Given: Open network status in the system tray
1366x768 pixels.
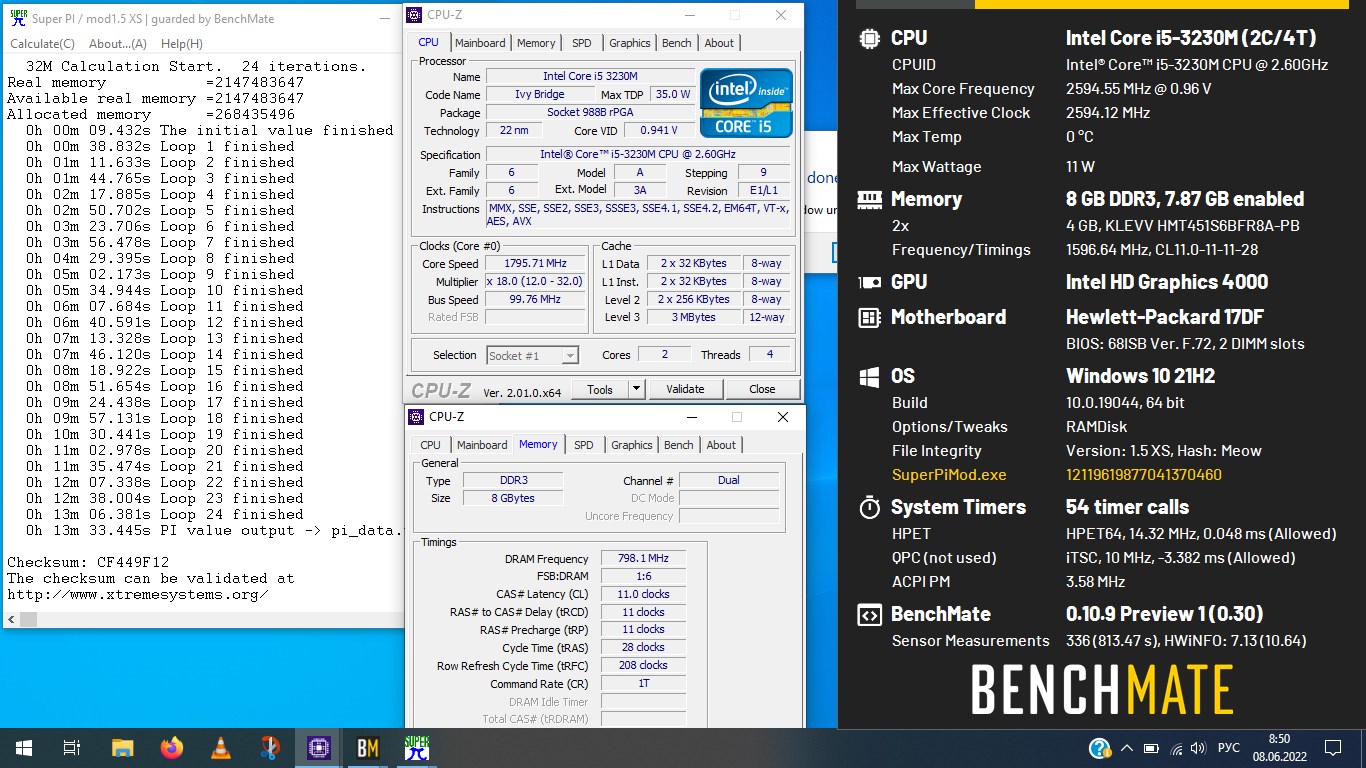Looking at the screenshot, I should [1176, 747].
